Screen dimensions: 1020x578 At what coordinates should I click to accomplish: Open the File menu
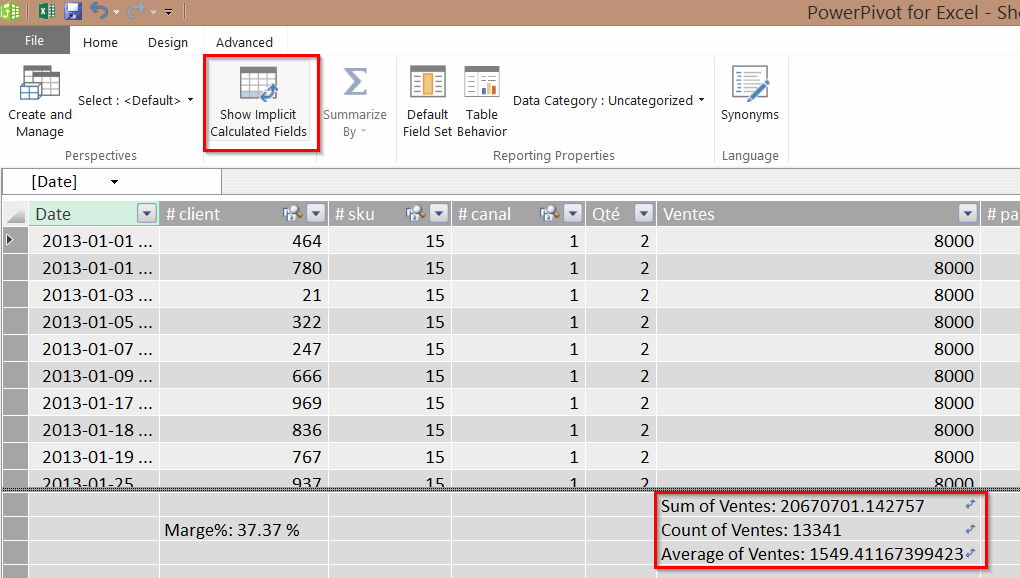click(x=34, y=41)
